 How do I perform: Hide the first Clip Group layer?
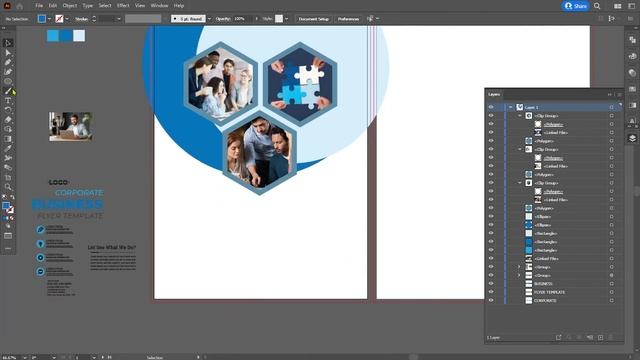coord(491,116)
